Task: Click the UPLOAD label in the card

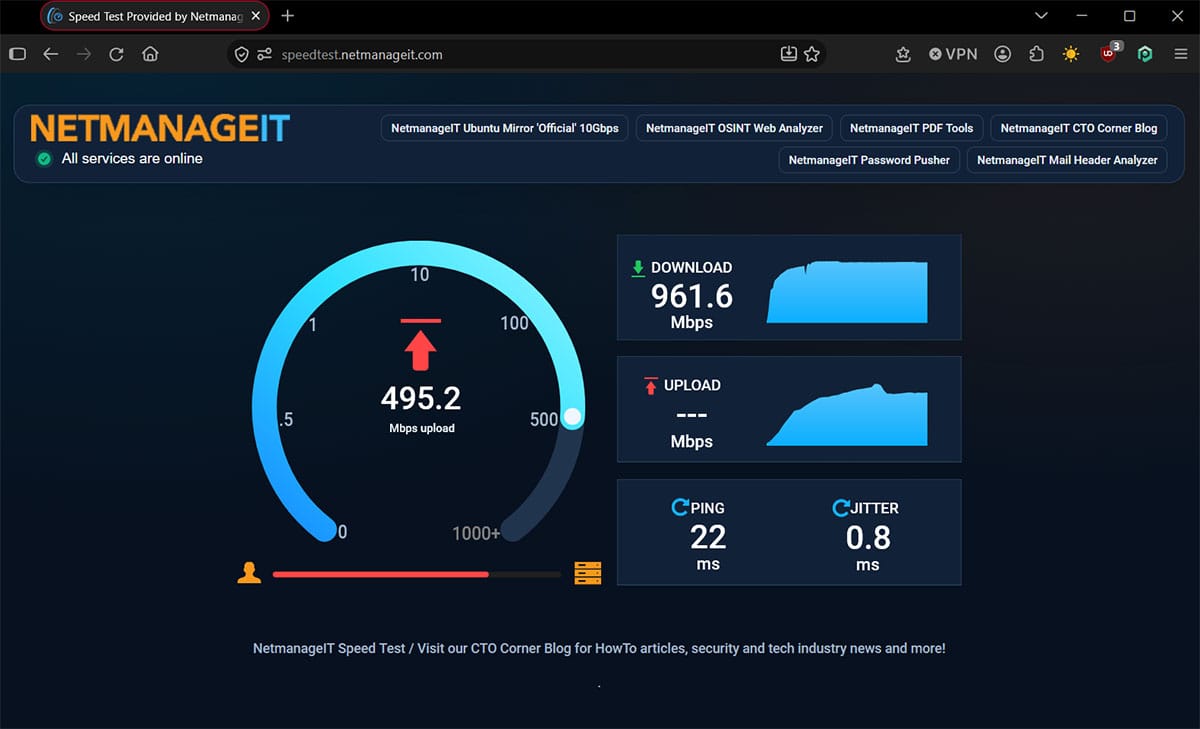Action: 692,385
